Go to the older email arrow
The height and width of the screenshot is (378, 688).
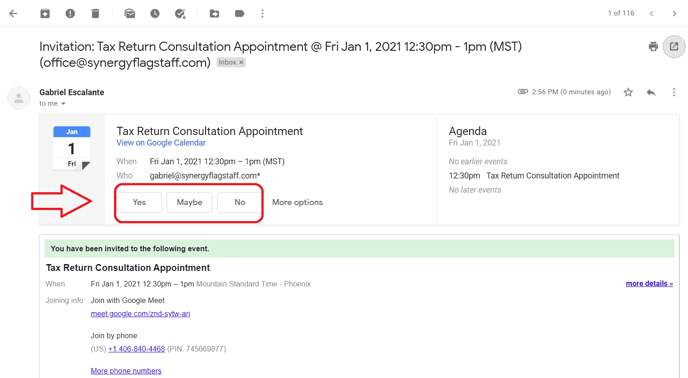[674, 14]
